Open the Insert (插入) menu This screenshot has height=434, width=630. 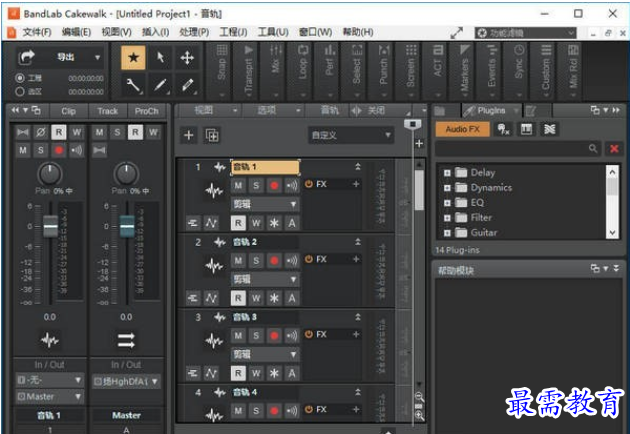tap(155, 32)
